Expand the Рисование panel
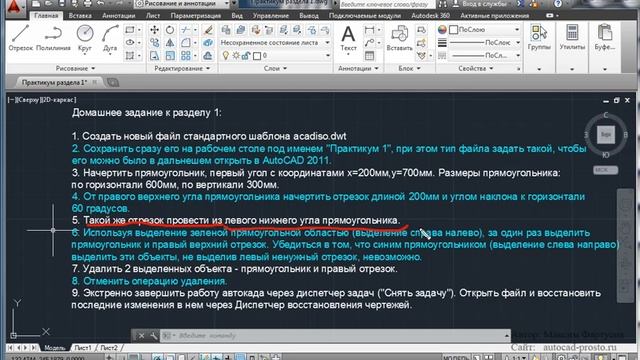Viewport: 640px width, 360px height. 76,68
